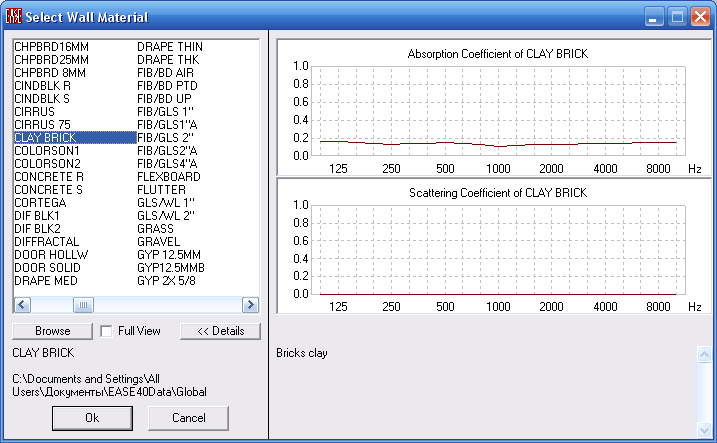Image resolution: width=717 pixels, height=443 pixels.
Task: Pick DRAPE THIN from the list
Action: pyautogui.click(x=170, y=47)
